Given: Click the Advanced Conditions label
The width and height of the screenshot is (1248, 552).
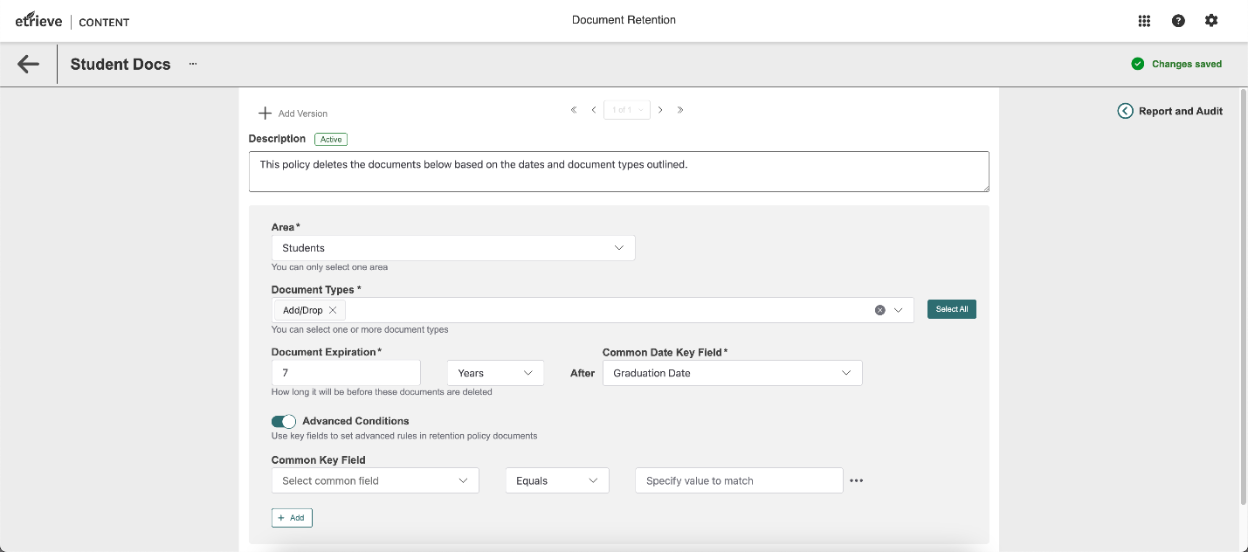Looking at the screenshot, I should pos(355,421).
